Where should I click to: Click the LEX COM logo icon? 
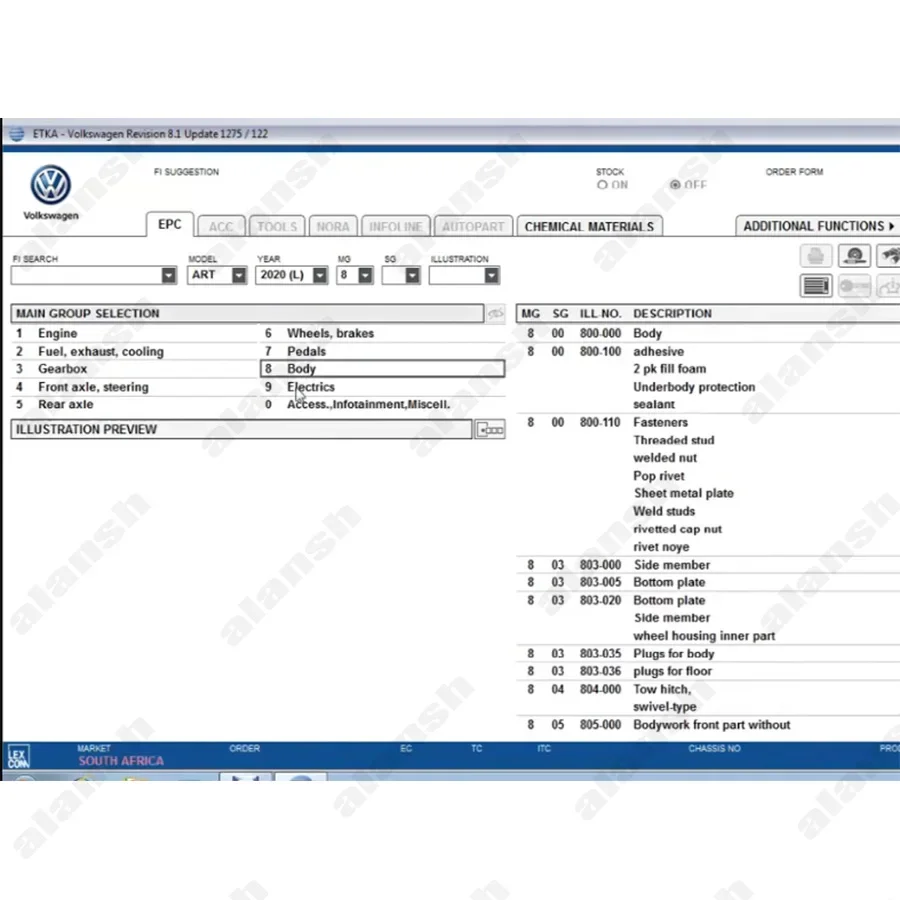(x=18, y=755)
